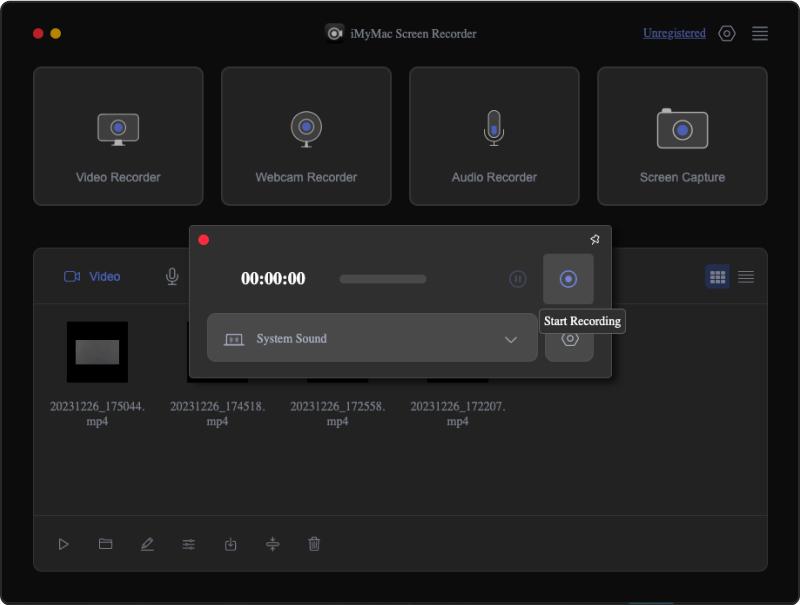Switch to list view
Screen dimensions: 800x605
click(x=746, y=277)
